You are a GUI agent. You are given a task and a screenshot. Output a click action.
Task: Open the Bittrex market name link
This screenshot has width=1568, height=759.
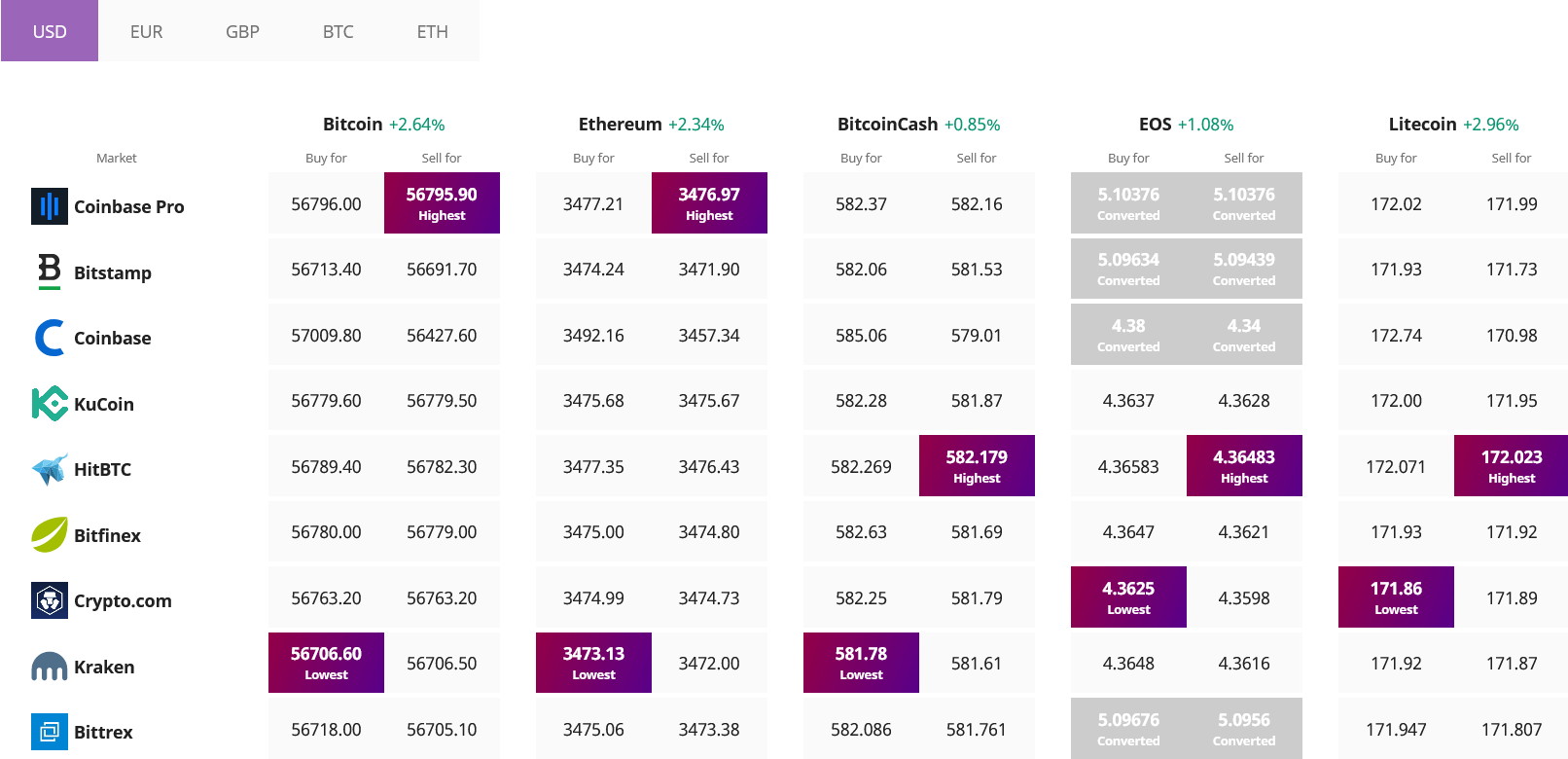(103, 732)
